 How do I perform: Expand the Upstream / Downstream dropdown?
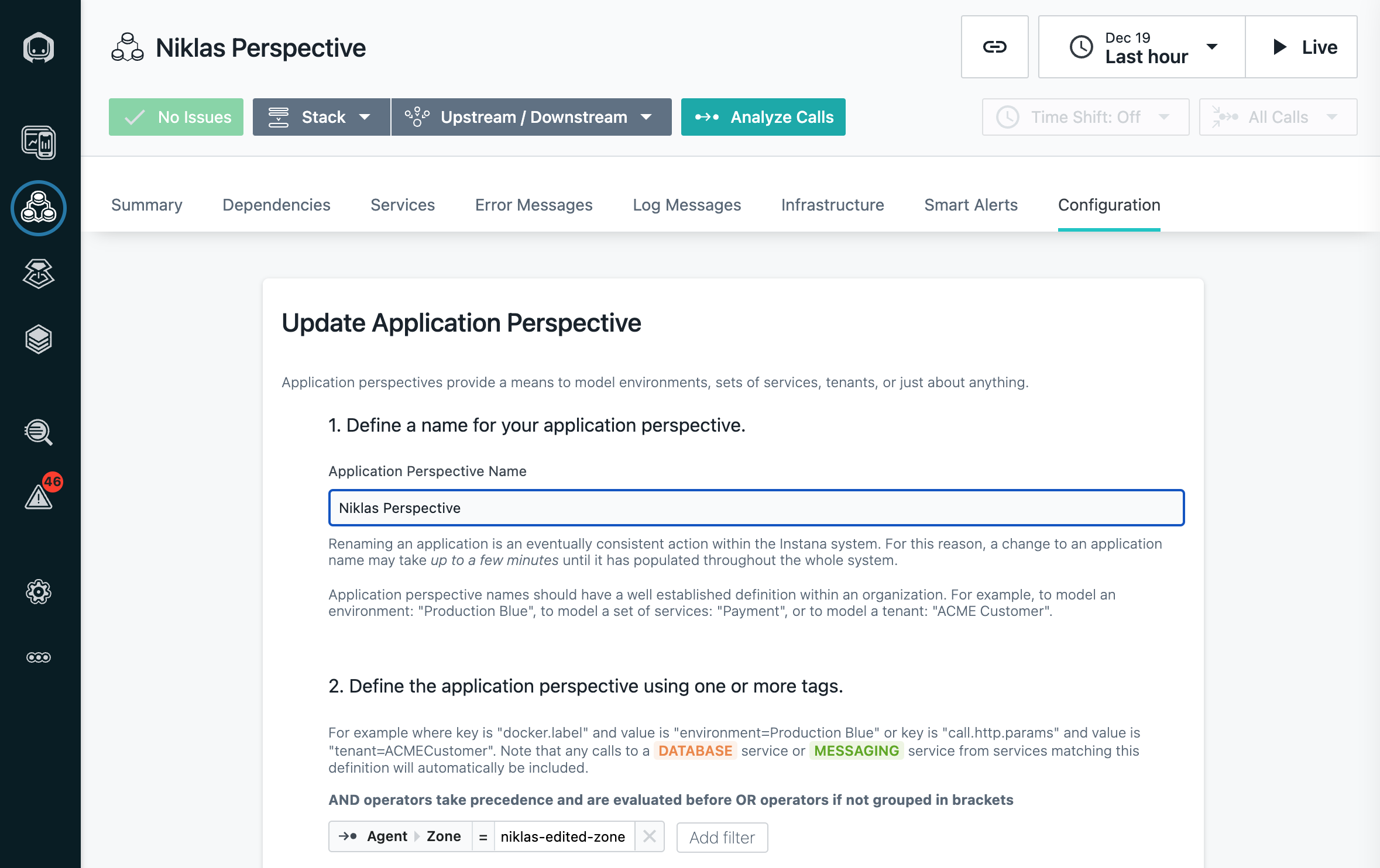(531, 117)
